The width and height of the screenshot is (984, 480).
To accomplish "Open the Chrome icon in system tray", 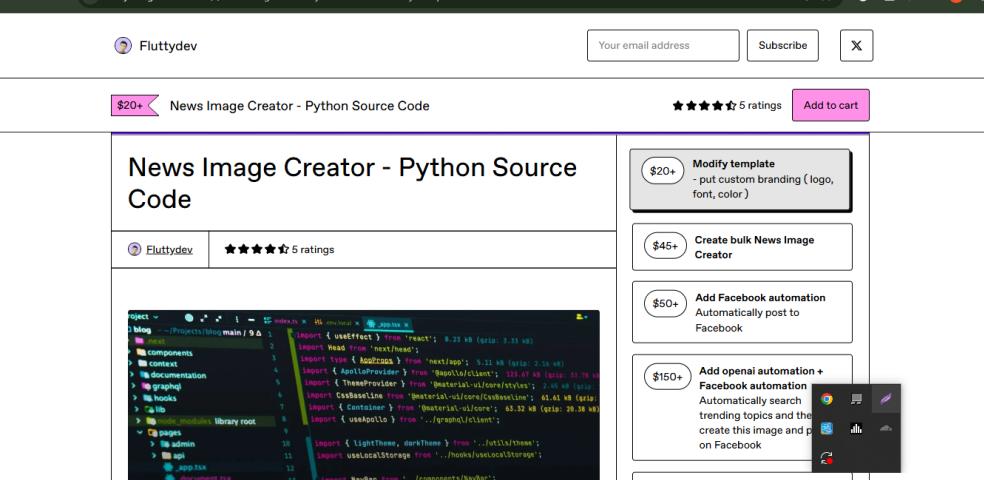I will point(826,398).
